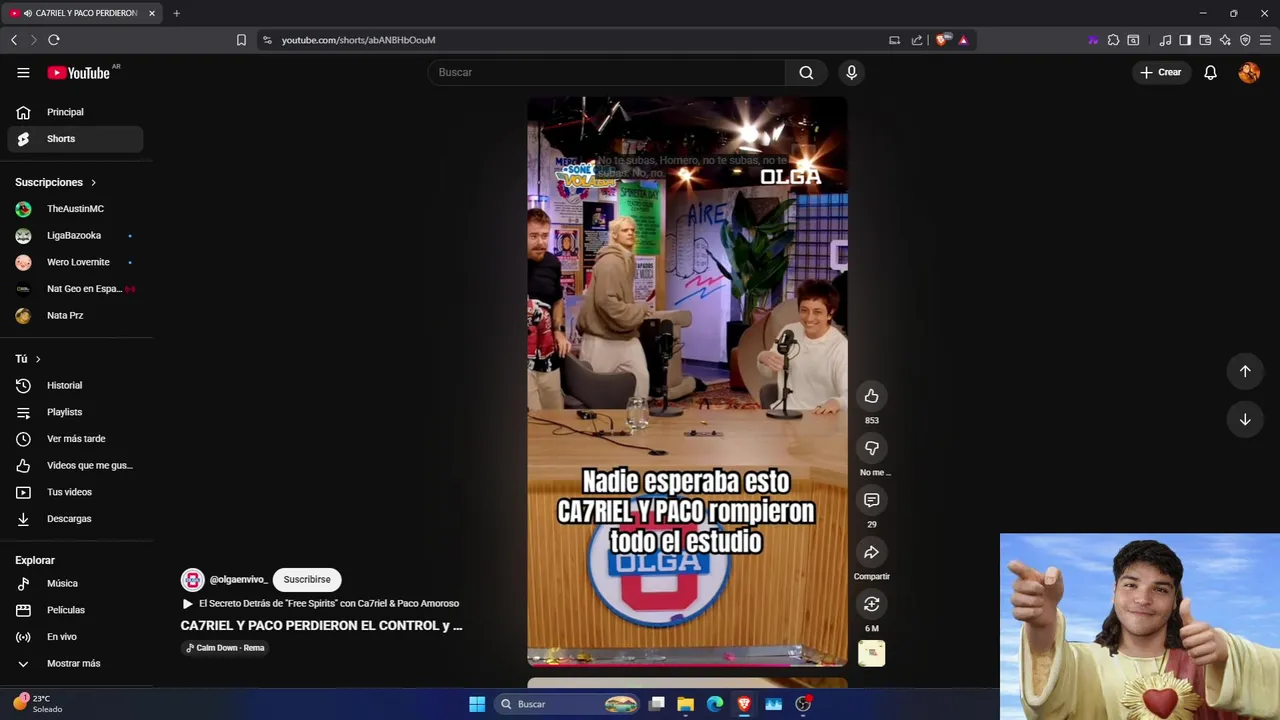Open Nata Prz subscription channel
This screenshot has height=720, width=1280.
pyautogui.click(x=75, y=315)
